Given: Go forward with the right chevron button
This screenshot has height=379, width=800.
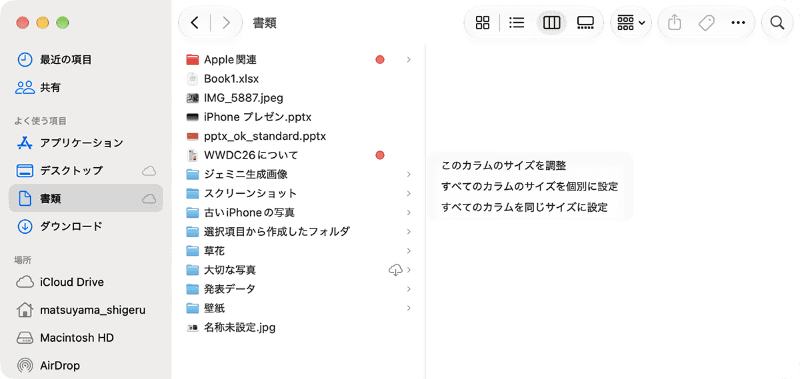Looking at the screenshot, I should tap(227, 23).
